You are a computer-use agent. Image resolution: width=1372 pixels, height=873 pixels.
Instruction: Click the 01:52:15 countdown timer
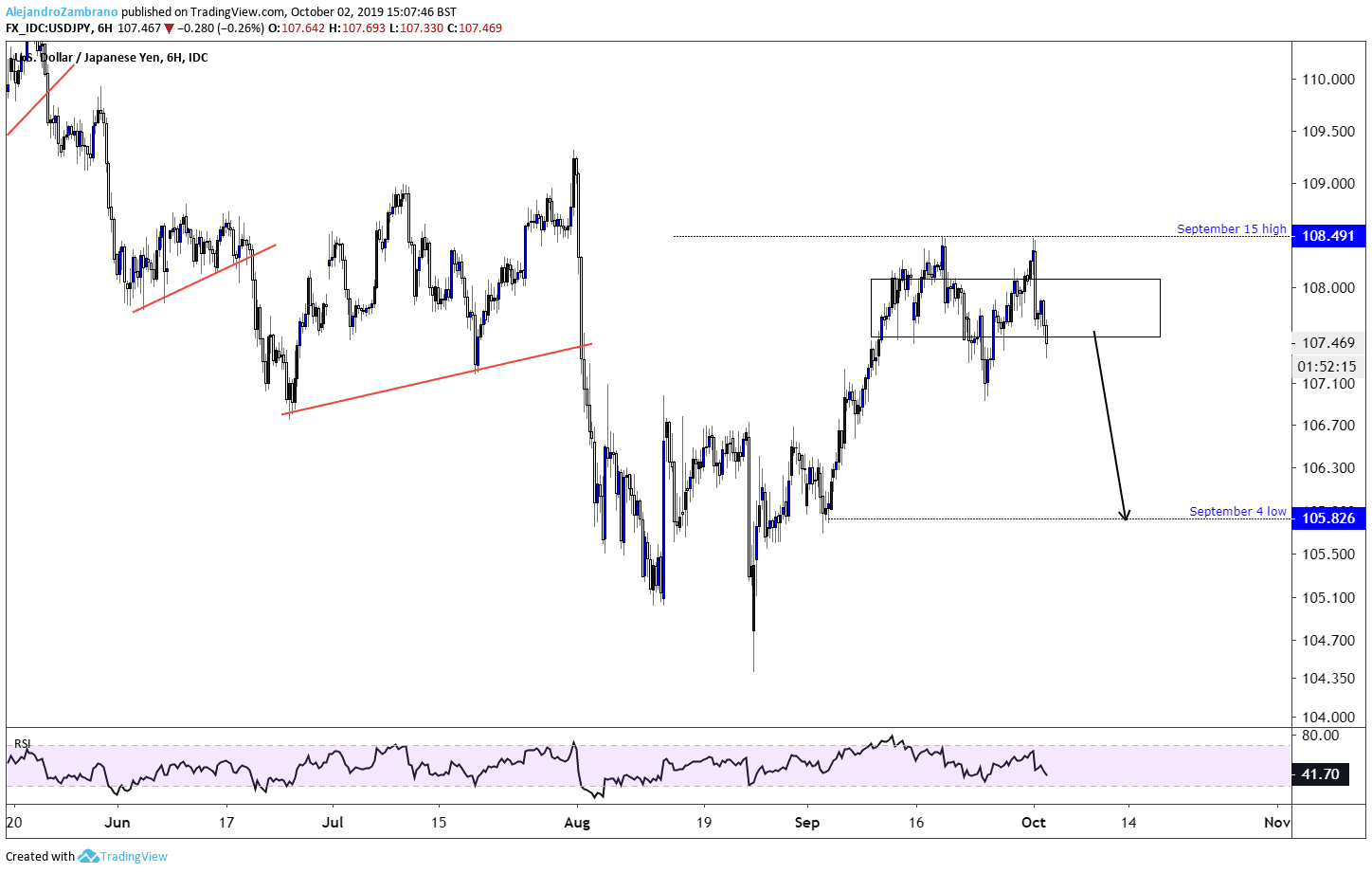(x=1327, y=366)
